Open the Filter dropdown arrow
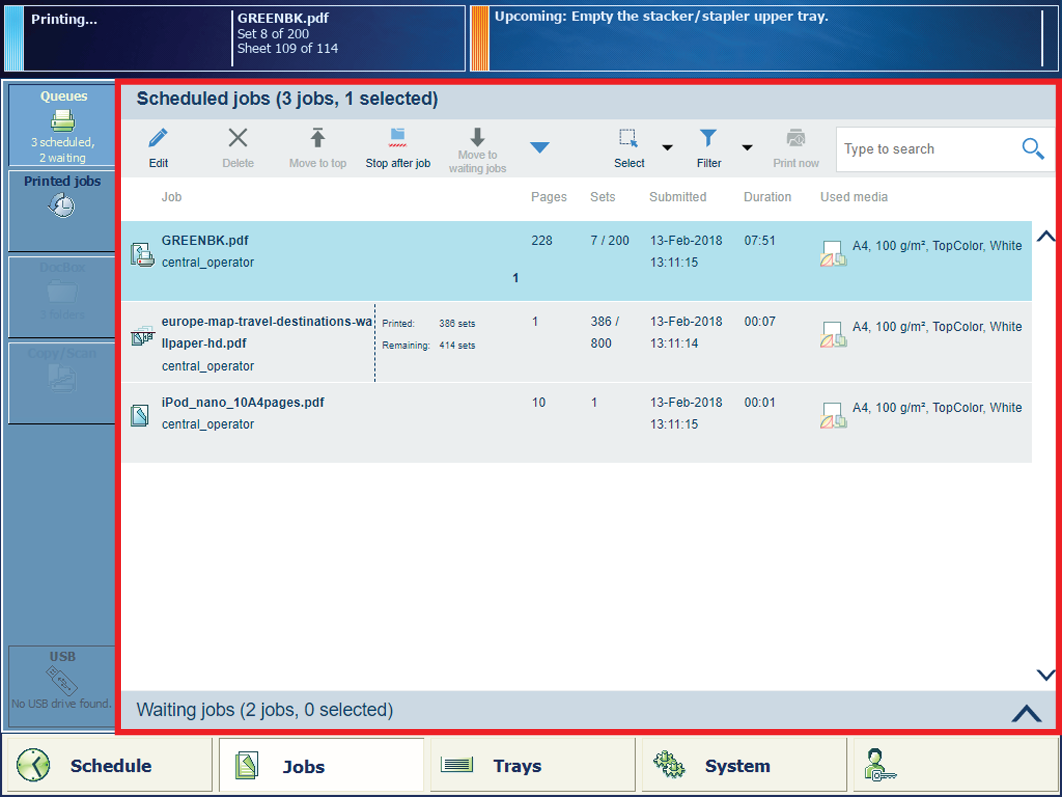 click(747, 148)
